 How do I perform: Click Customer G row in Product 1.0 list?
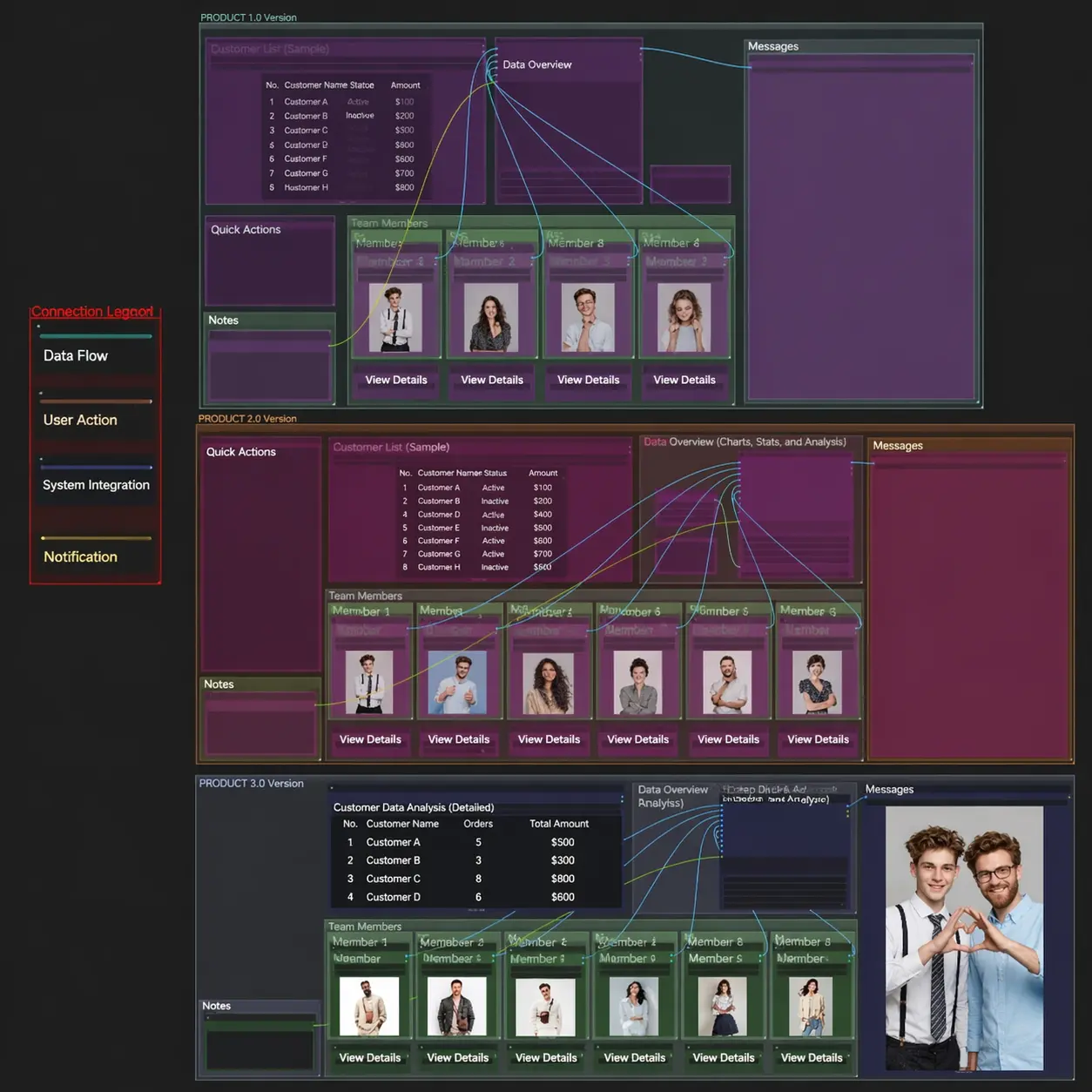pos(344,173)
